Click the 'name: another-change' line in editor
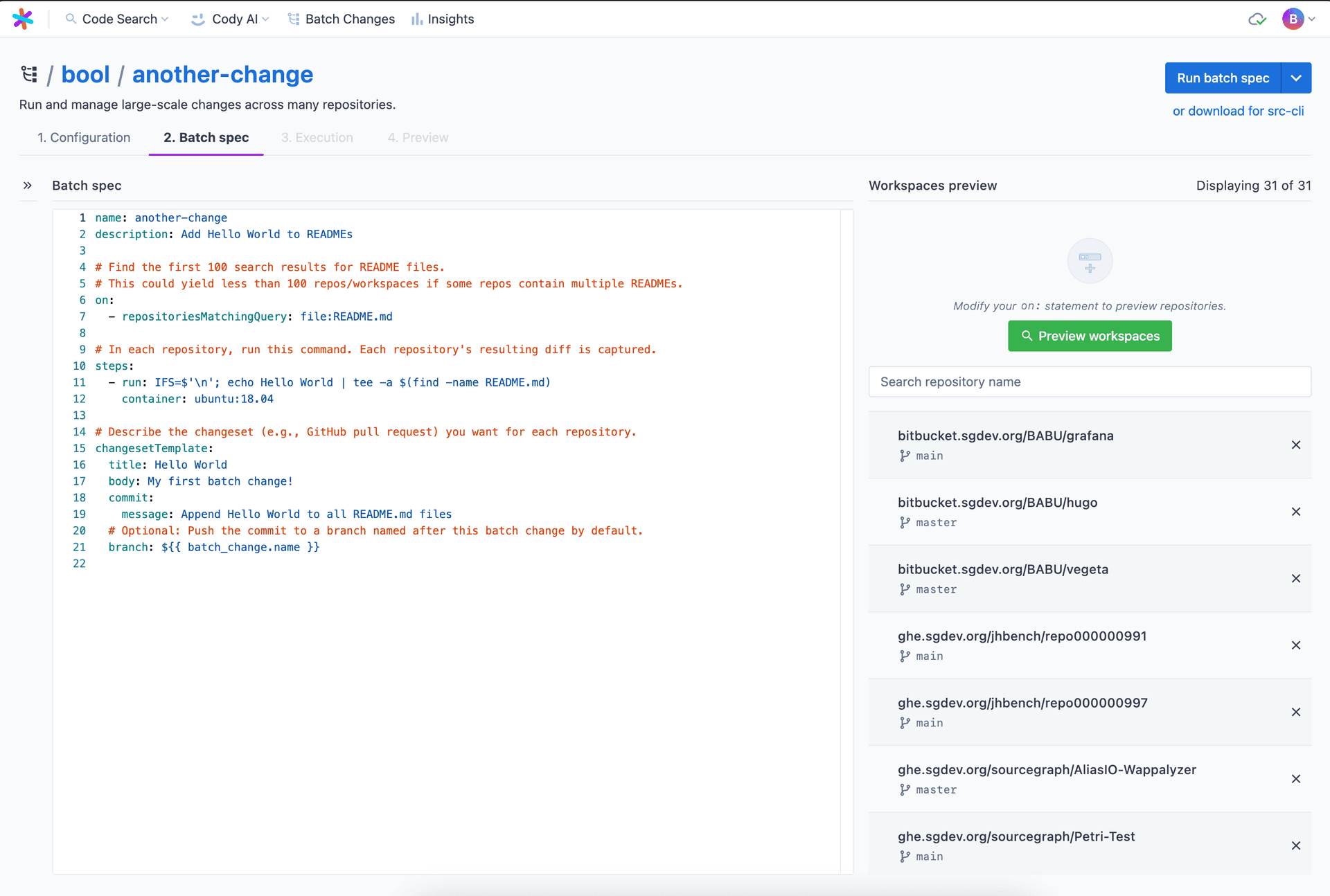The height and width of the screenshot is (896, 1330). pyautogui.click(x=161, y=217)
